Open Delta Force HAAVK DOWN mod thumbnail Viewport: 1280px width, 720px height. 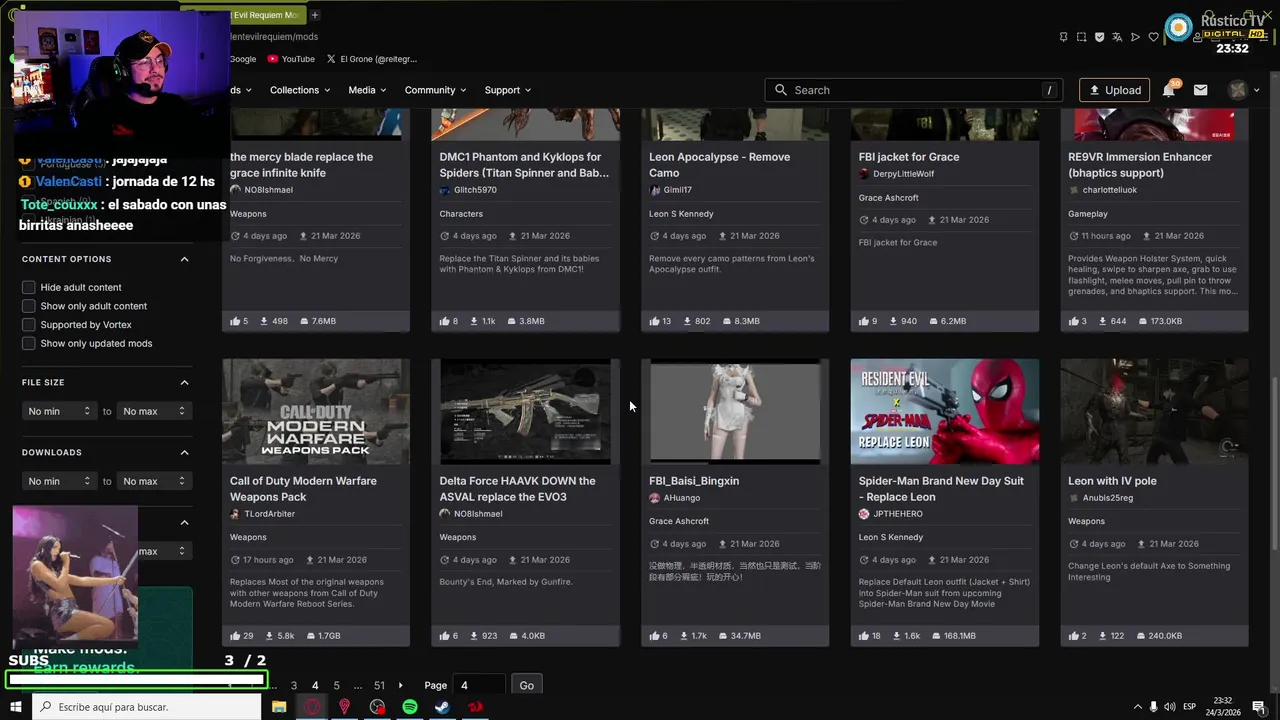click(525, 412)
